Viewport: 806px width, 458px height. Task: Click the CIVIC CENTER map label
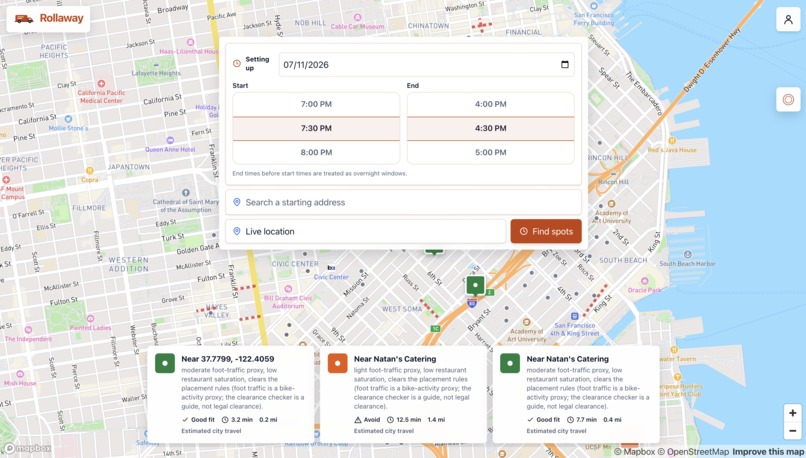295,264
